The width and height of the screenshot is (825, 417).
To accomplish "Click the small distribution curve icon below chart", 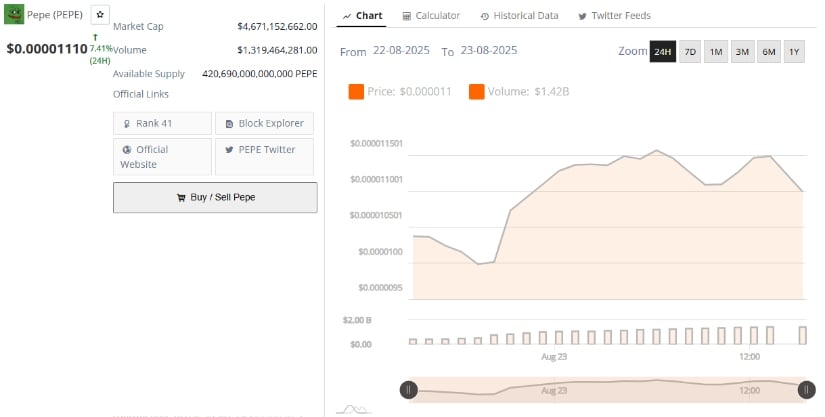I will [x=353, y=409].
